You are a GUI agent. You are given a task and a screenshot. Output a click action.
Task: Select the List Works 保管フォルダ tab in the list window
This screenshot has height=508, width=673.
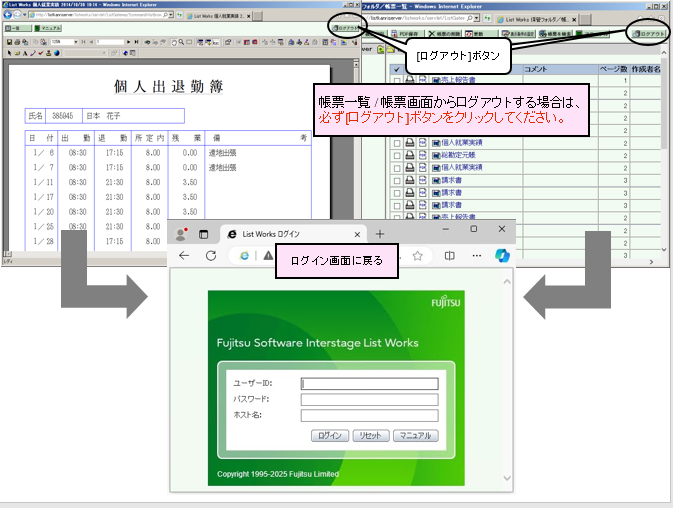point(534,19)
